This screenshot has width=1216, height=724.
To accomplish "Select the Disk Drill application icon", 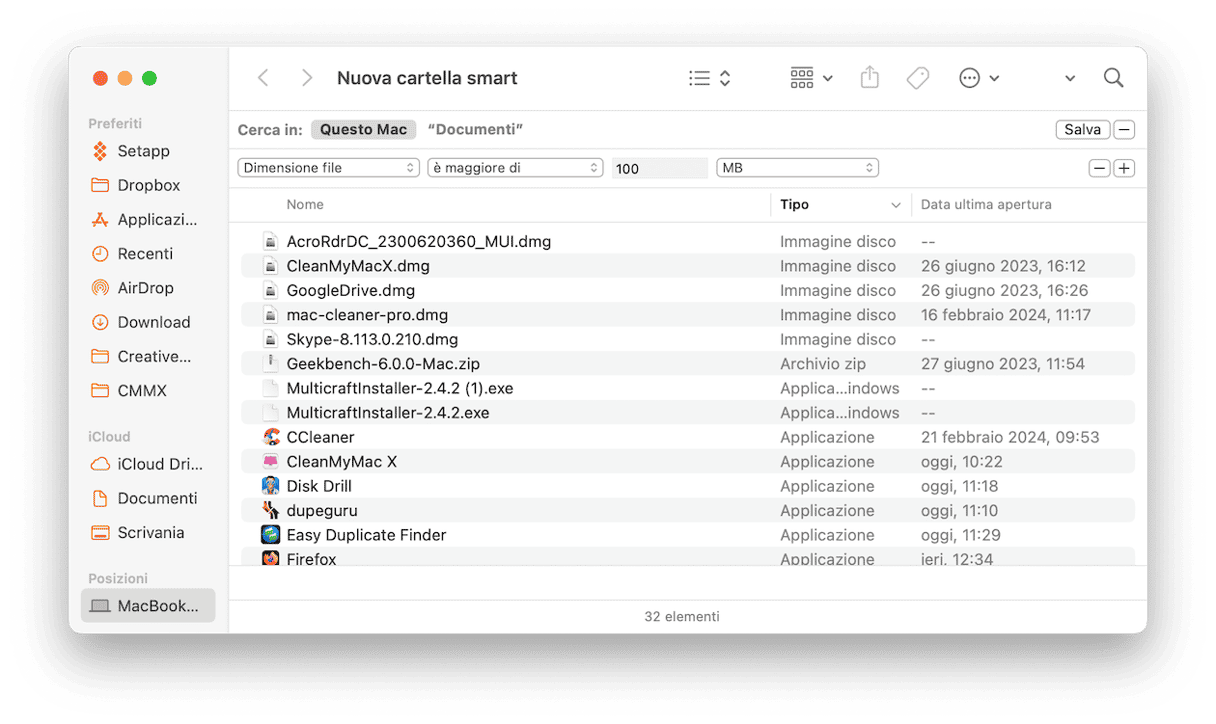I will coord(271,486).
